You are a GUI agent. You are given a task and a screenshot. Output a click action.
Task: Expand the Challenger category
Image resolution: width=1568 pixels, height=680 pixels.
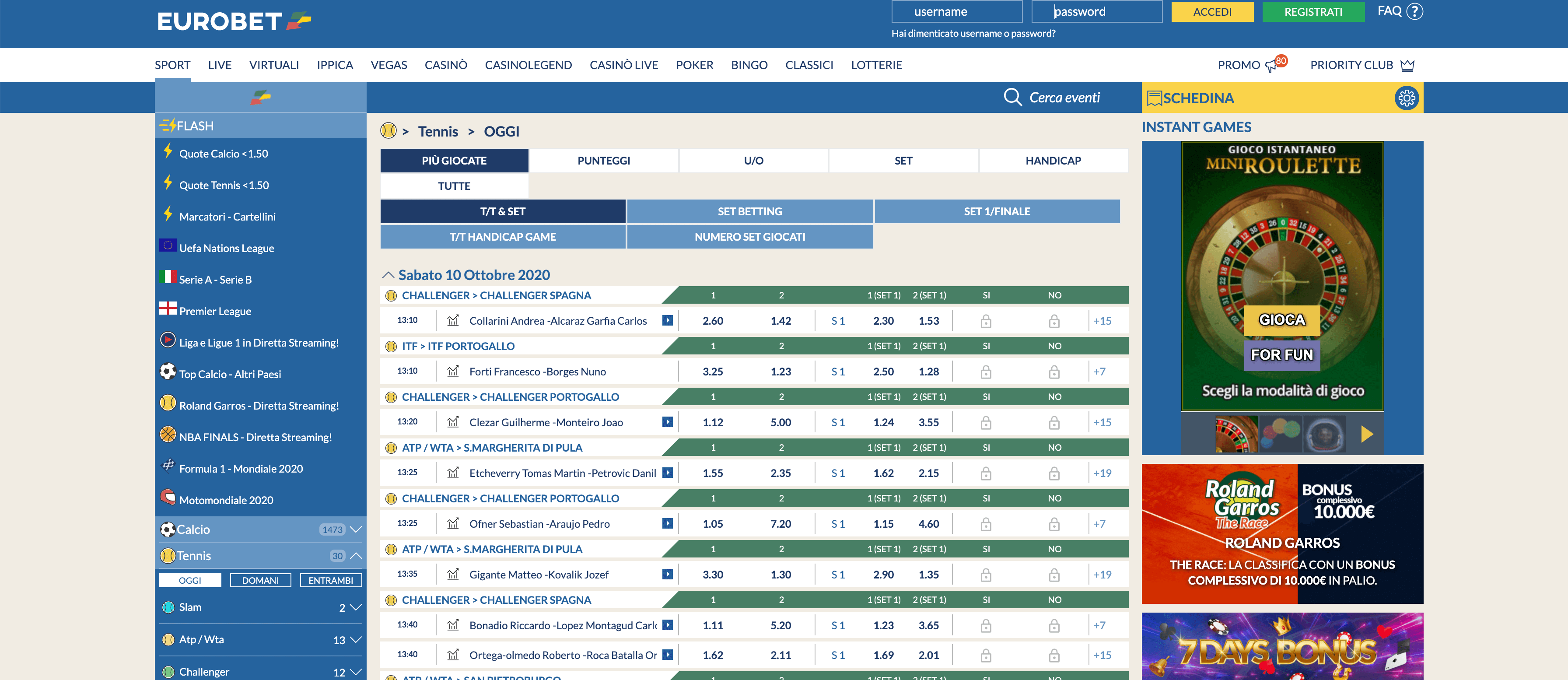pyautogui.click(x=356, y=672)
